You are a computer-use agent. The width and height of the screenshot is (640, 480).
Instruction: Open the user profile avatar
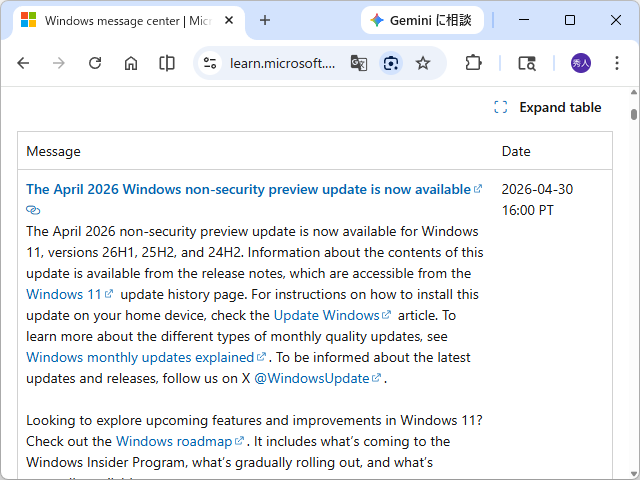click(580, 63)
